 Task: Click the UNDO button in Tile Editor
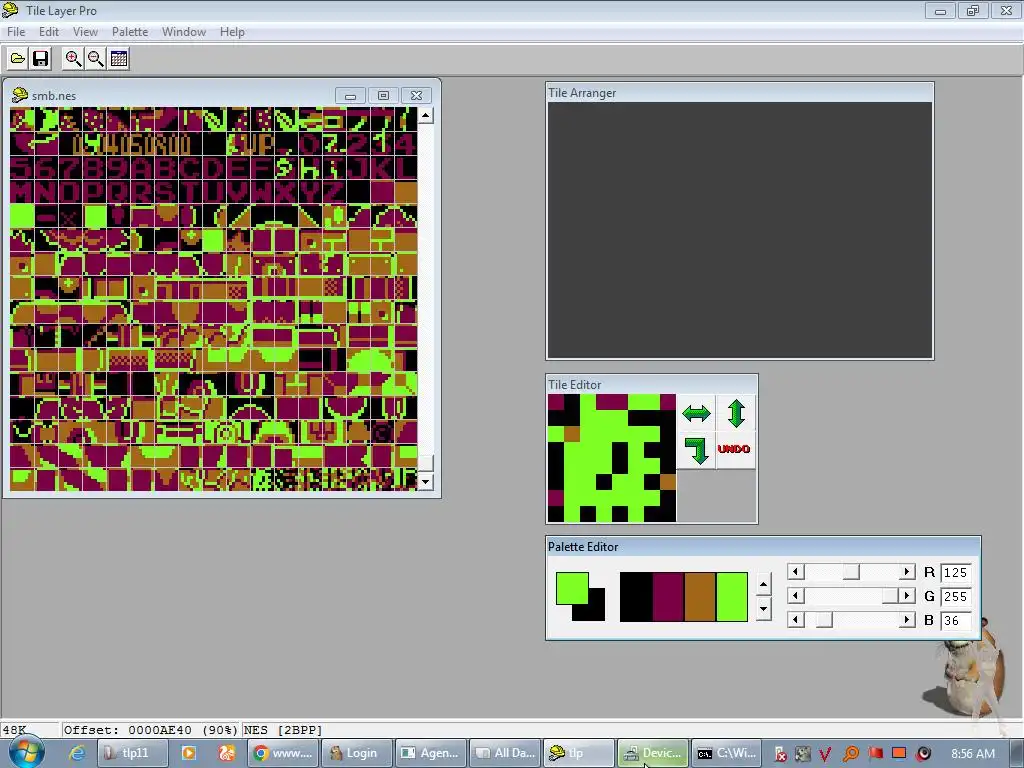pos(734,449)
